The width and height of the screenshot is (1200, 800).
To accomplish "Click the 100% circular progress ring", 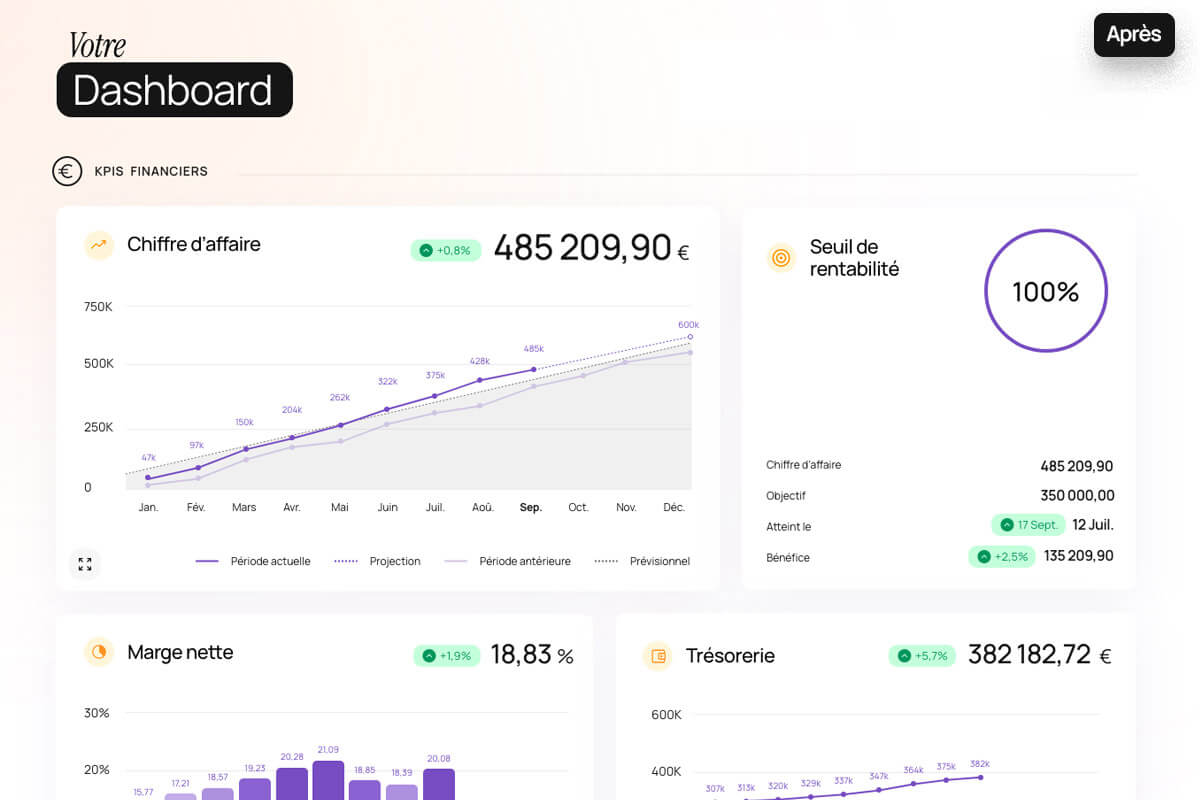I will coord(1045,291).
